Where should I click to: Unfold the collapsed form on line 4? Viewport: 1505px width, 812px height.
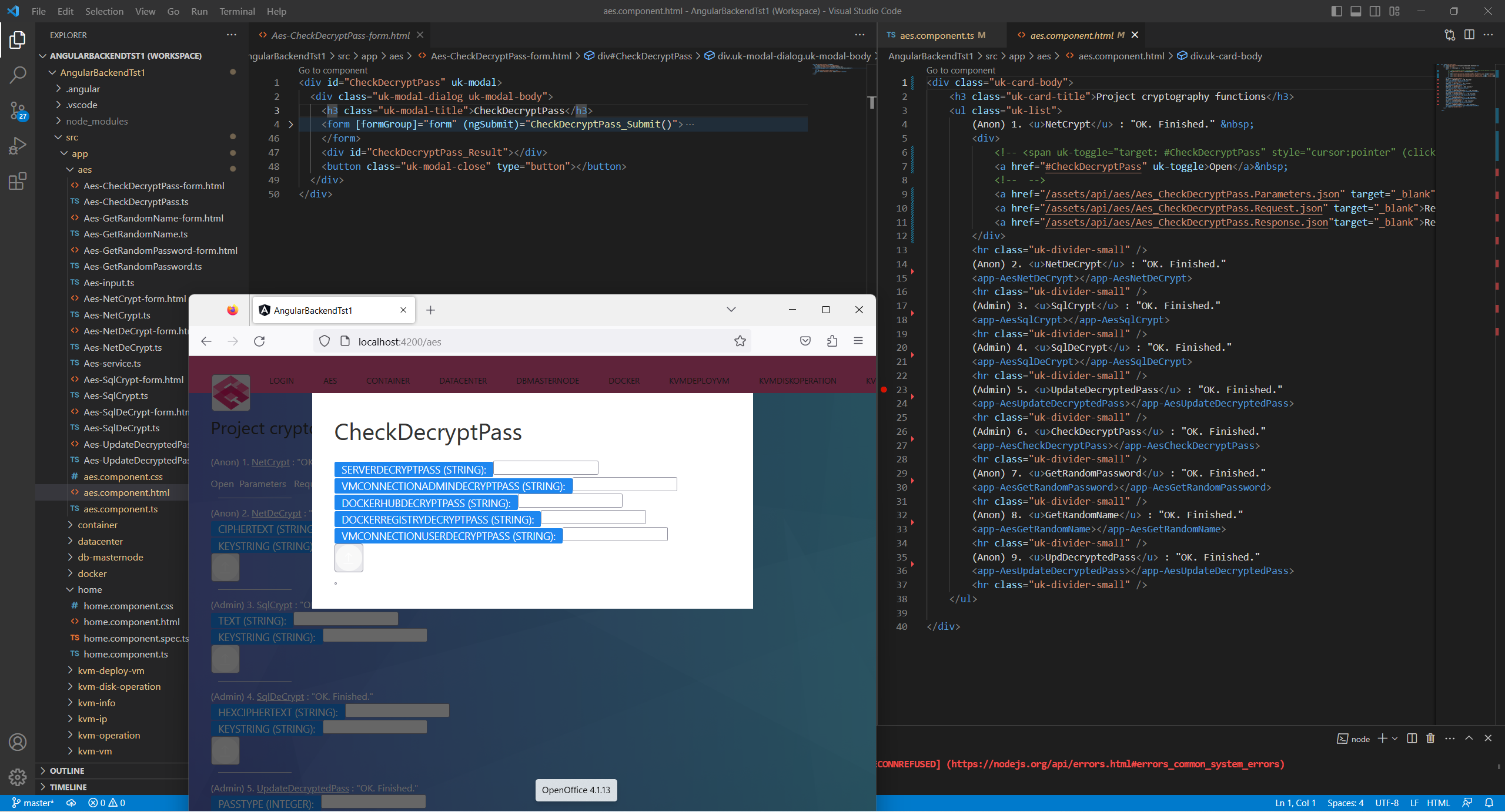pyautogui.click(x=290, y=125)
